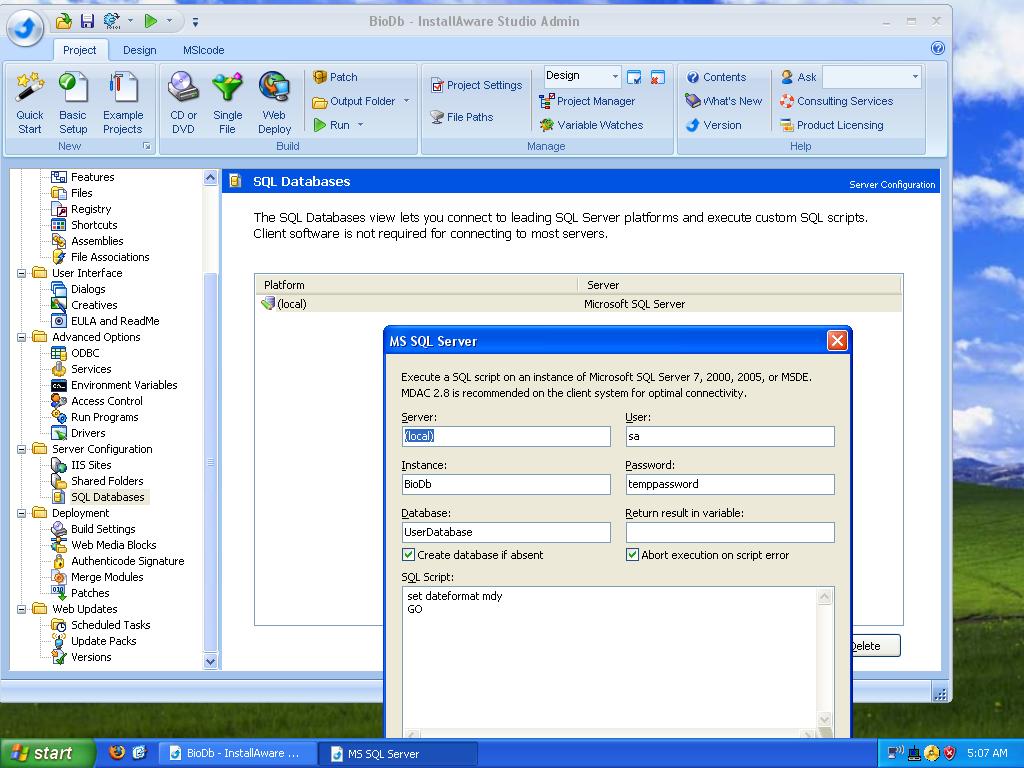Click inside the SQL Script text area
Screen dimensions: 1024x768
[x=610, y=660]
